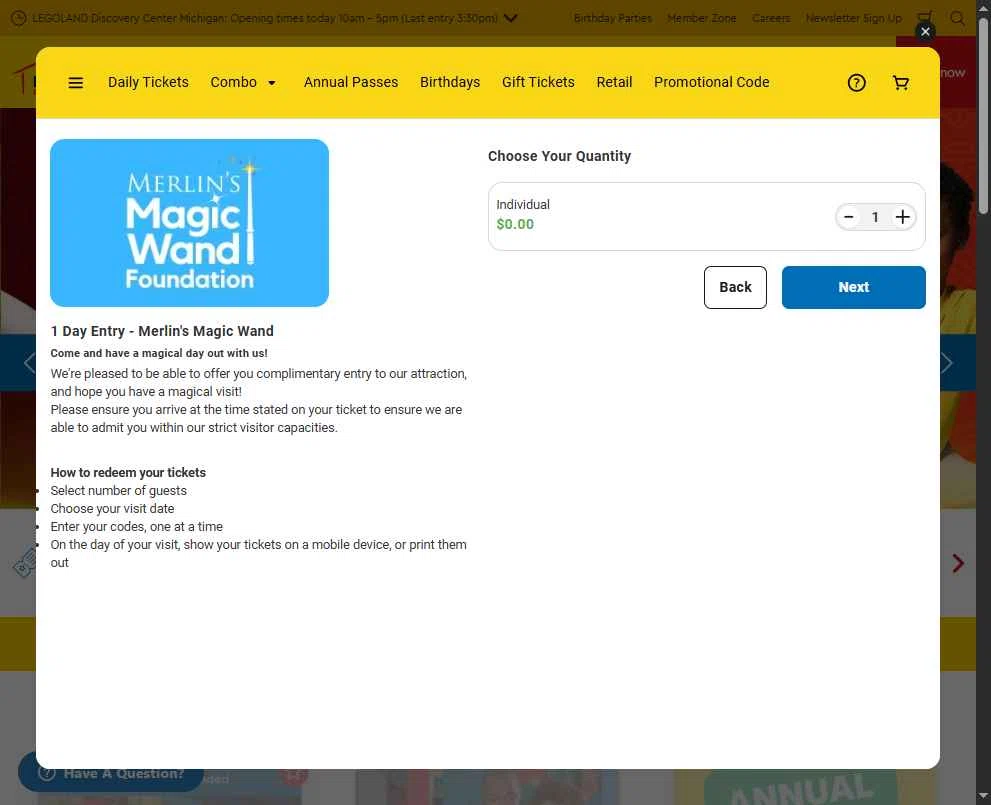
Task: Select the Birthdays tab
Action: [x=450, y=82]
